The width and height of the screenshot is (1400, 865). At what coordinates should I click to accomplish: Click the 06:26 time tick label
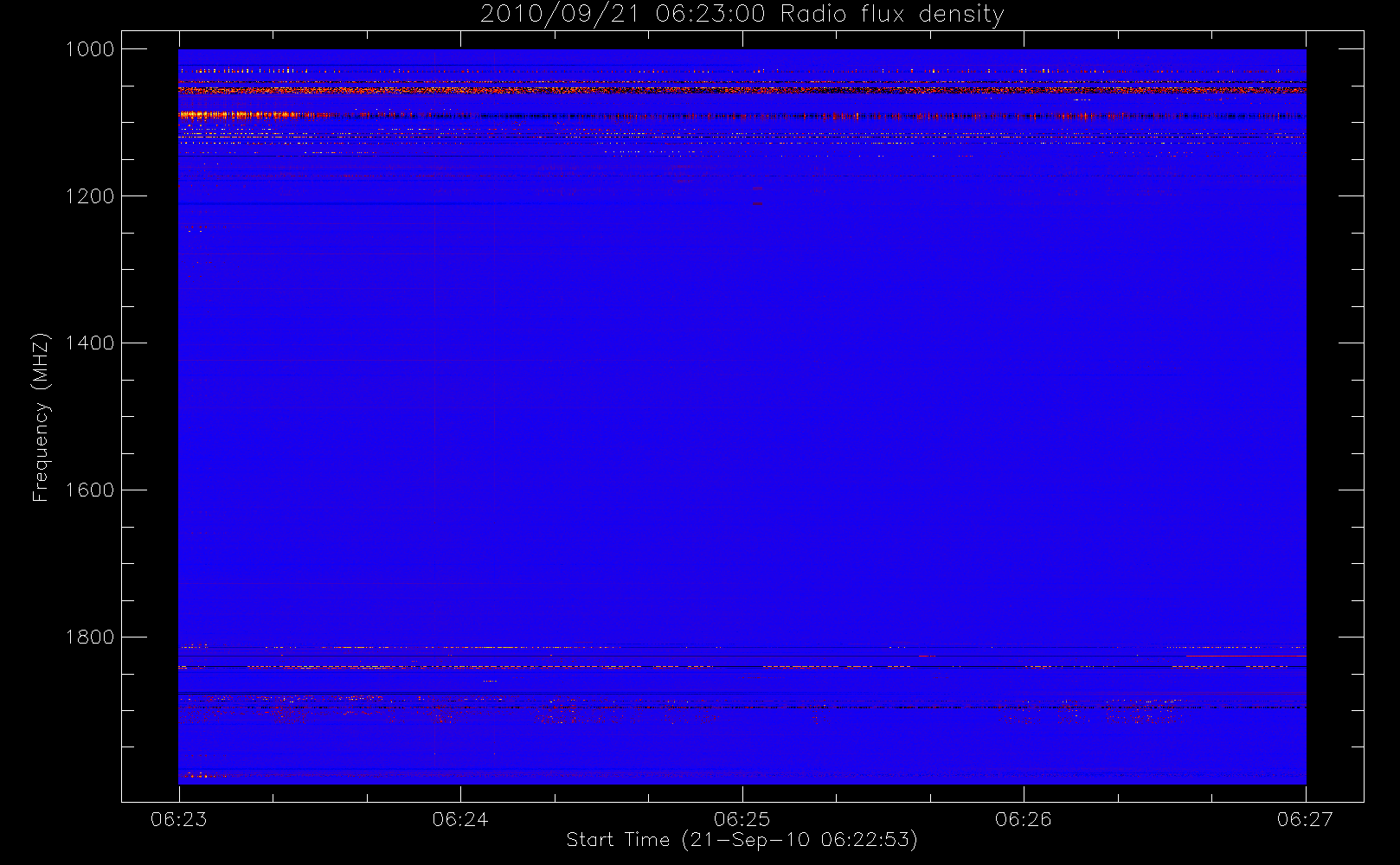tap(1024, 819)
